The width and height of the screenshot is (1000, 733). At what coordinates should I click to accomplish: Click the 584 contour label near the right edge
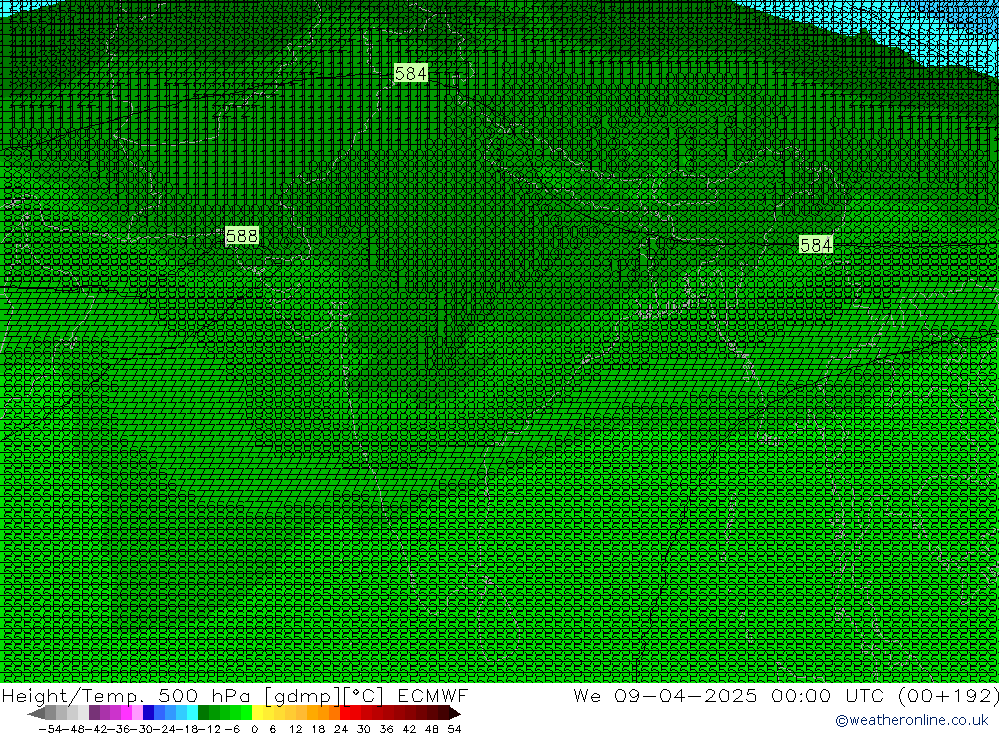pos(816,245)
